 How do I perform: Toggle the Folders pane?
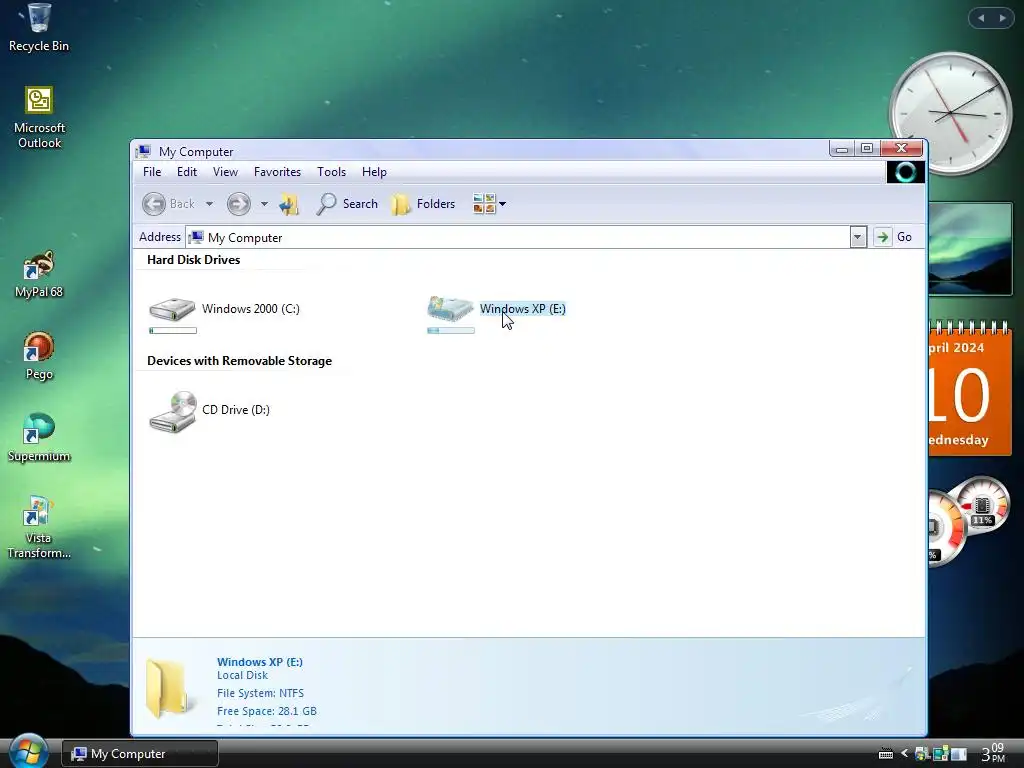tap(423, 204)
